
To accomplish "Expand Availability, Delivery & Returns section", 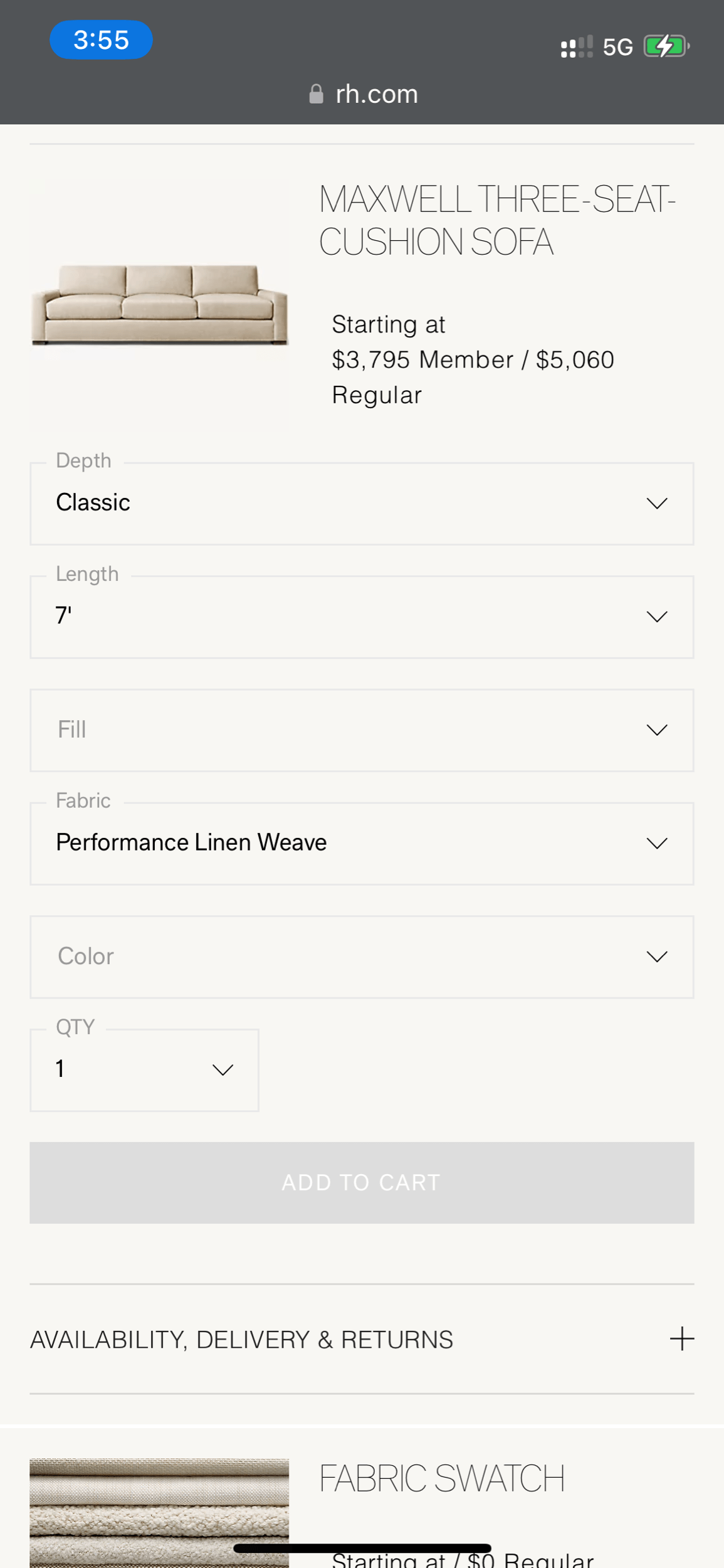I will (242, 1340).
